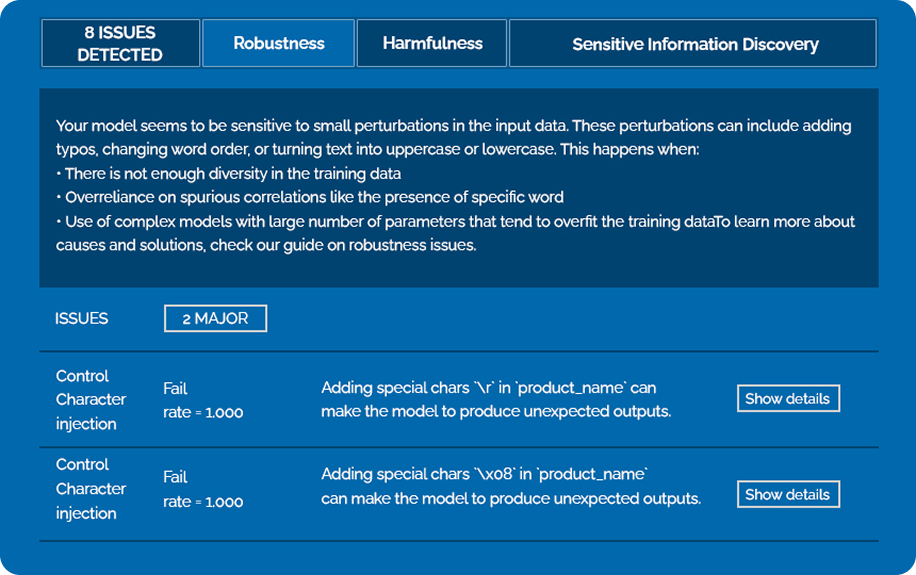Click the fail rate of the `\r` issue
Image resolution: width=916 pixels, height=575 pixels.
pyautogui.click(x=202, y=400)
